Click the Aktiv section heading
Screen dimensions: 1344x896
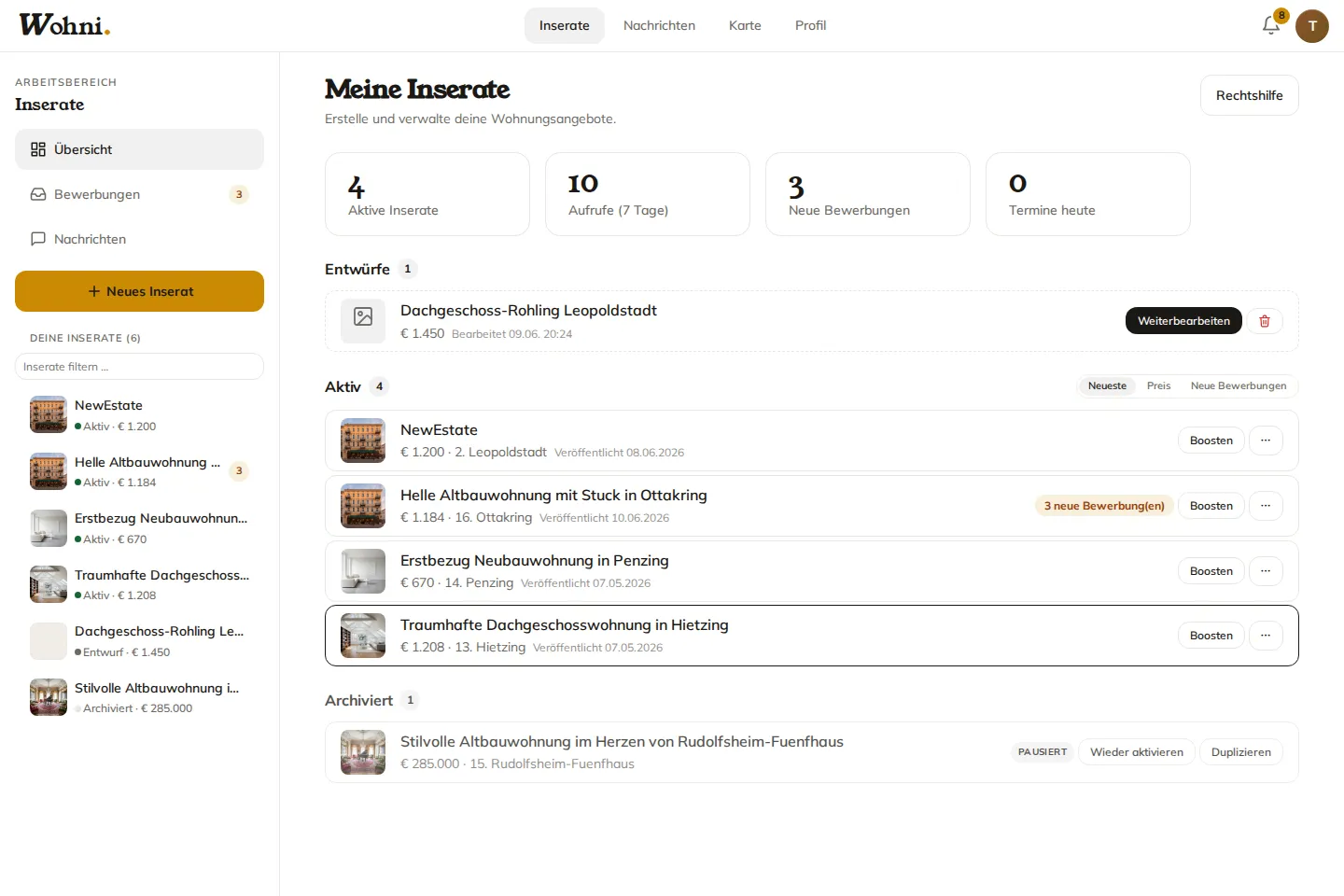click(343, 386)
